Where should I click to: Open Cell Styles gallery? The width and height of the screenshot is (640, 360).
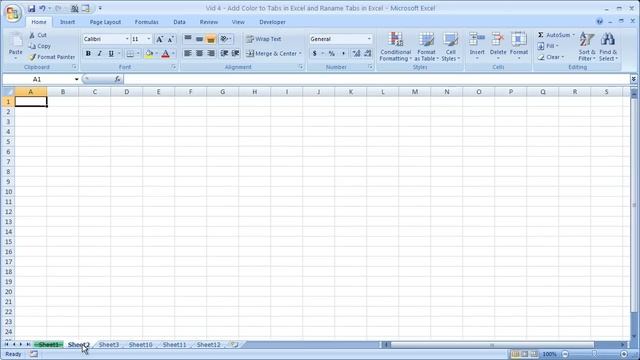coord(451,47)
